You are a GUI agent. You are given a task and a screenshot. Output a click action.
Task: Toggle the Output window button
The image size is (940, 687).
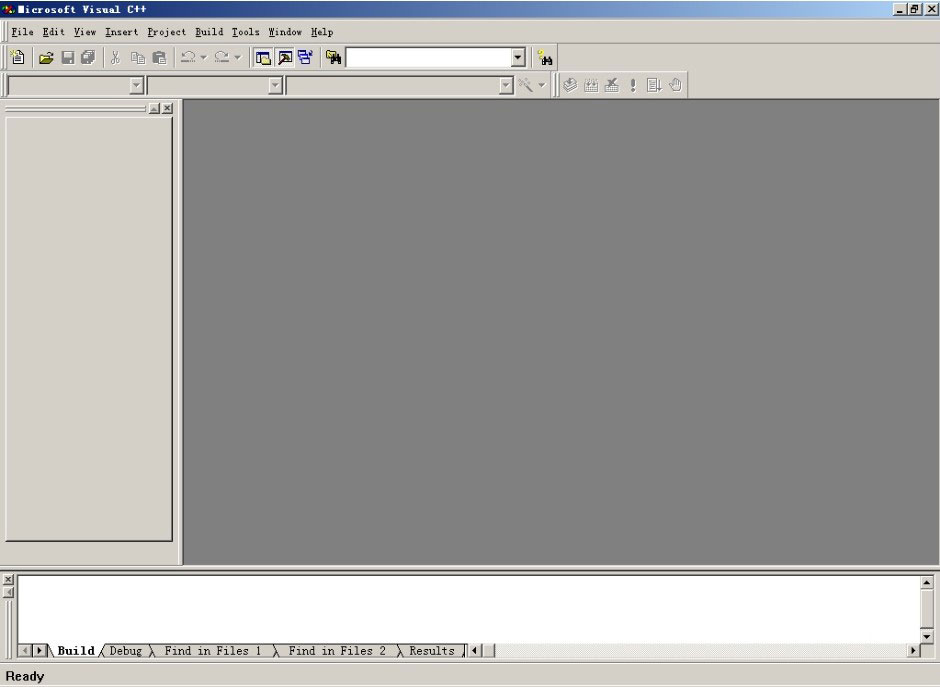tap(285, 58)
